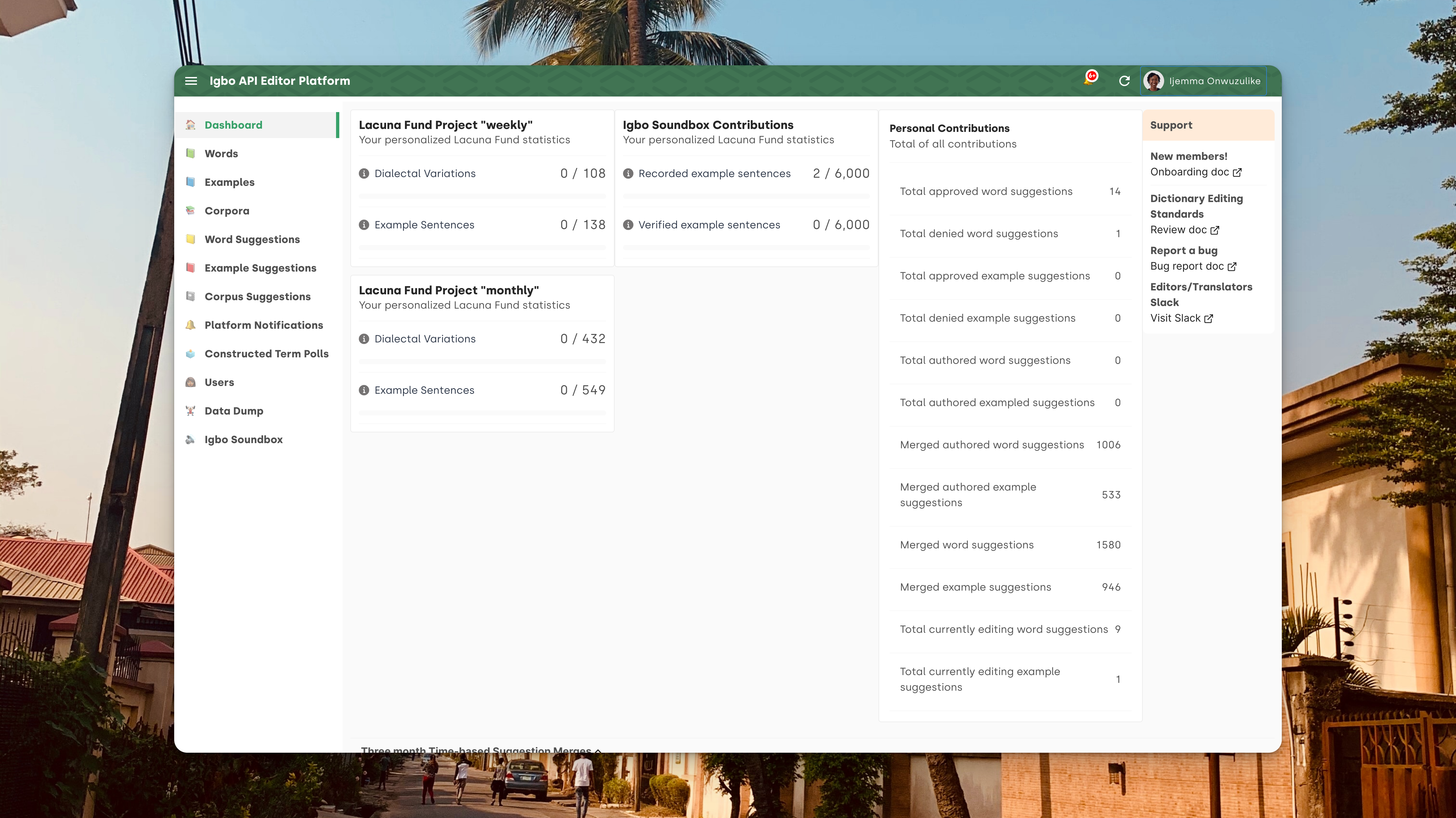The height and width of the screenshot is (818, 1456).
Task: Click the refresh icon in header
Action: (x=1124, y=81)
